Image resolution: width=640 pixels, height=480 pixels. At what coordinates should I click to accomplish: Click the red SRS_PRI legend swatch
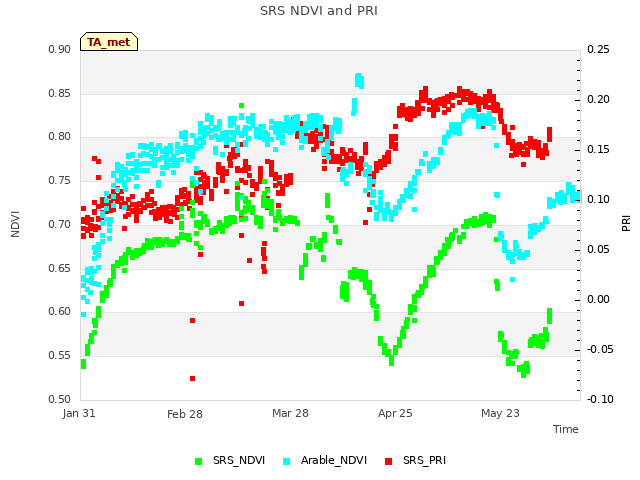pos(389,461)
